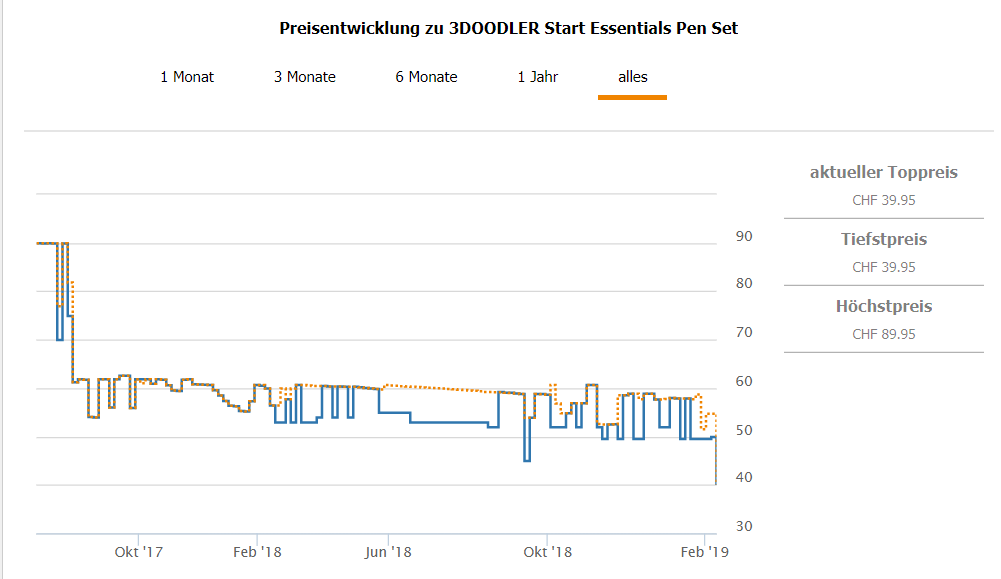Click the 'aktueller Toppreis' label

point(883,173)
